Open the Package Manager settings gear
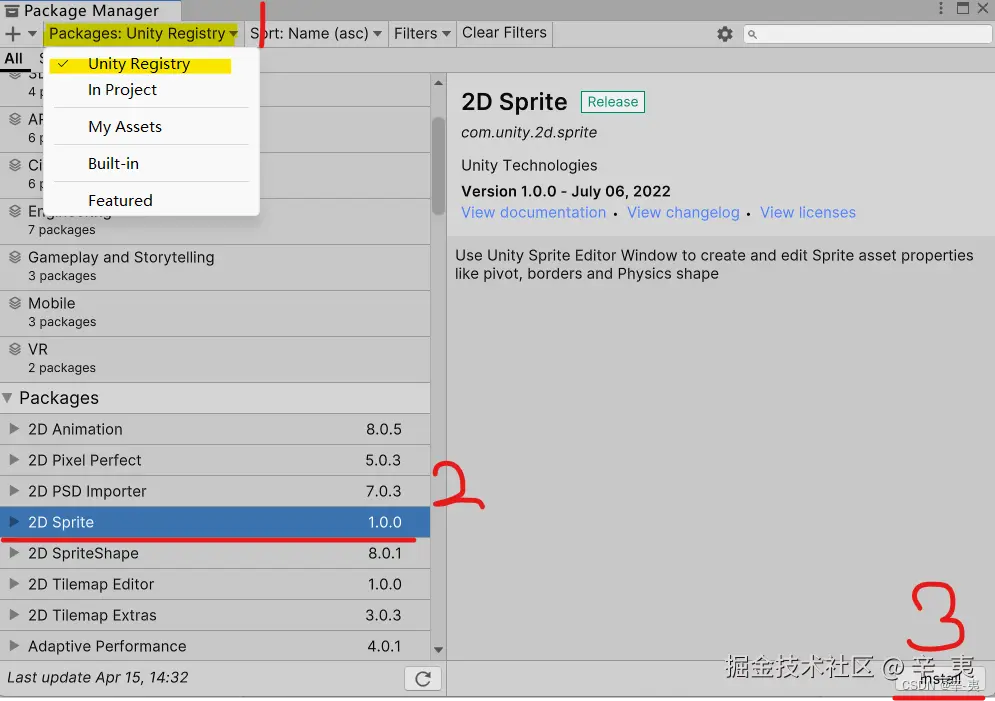 pyautogui.click(x=725, y=34)
